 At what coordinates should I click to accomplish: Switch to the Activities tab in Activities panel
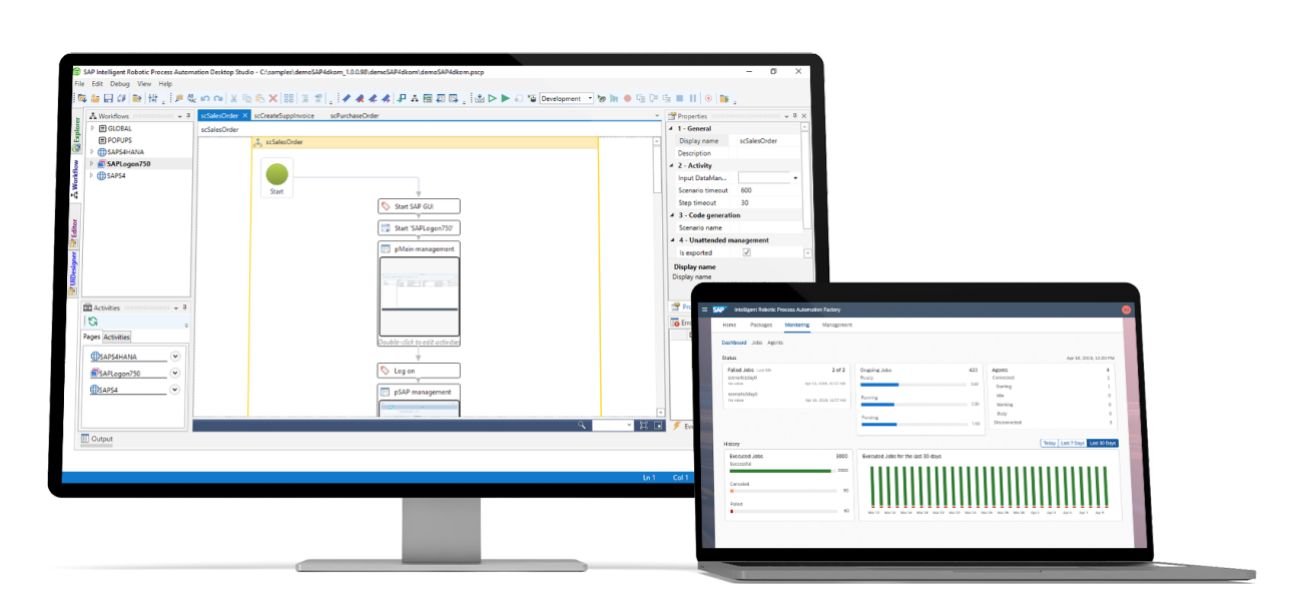tap(117, 338)
